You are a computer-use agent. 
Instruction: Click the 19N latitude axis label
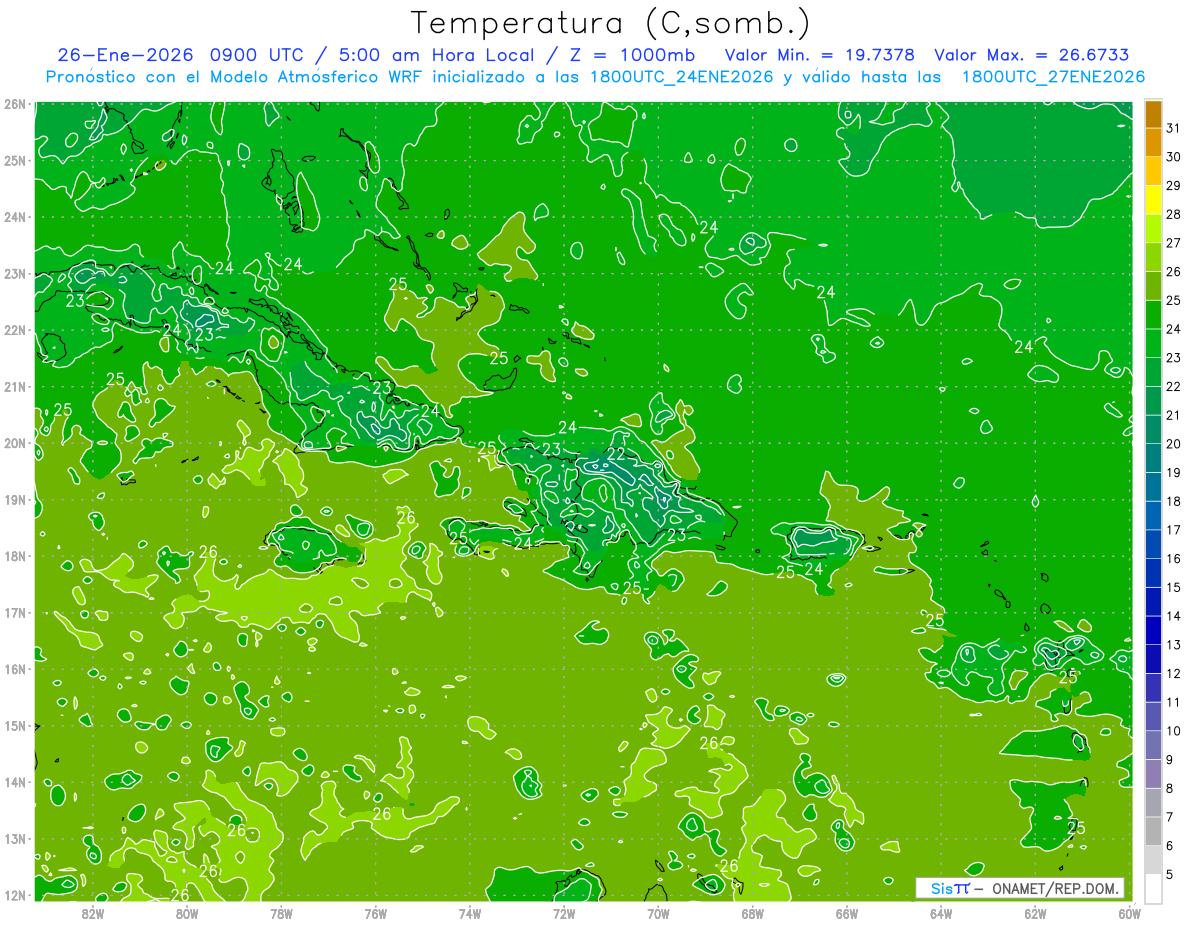(x=15, y=500)
